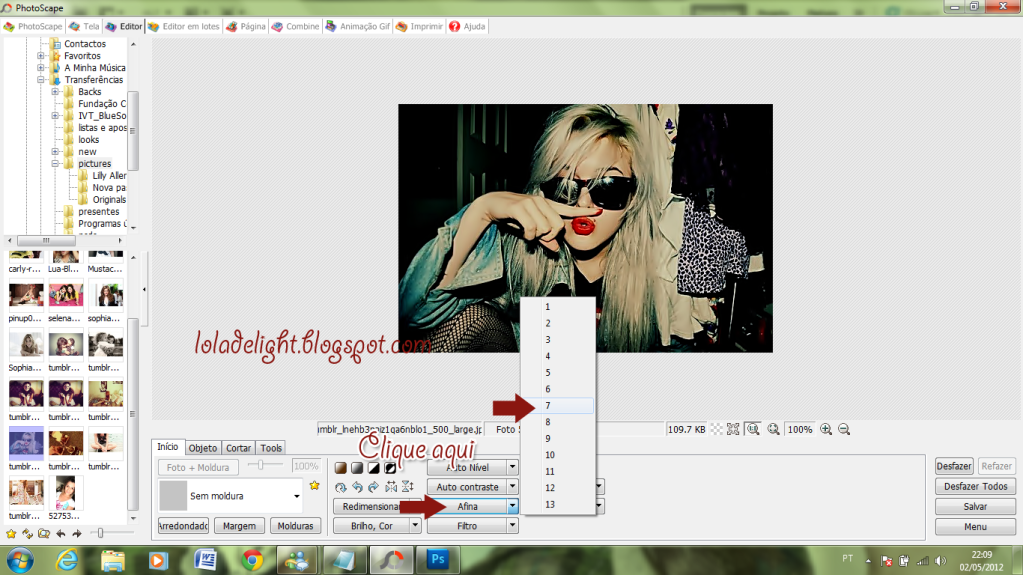This screenshot has height=575, width=1023.
Task: Collapse the Transferências tree node
Action: [x=40, y=80]
